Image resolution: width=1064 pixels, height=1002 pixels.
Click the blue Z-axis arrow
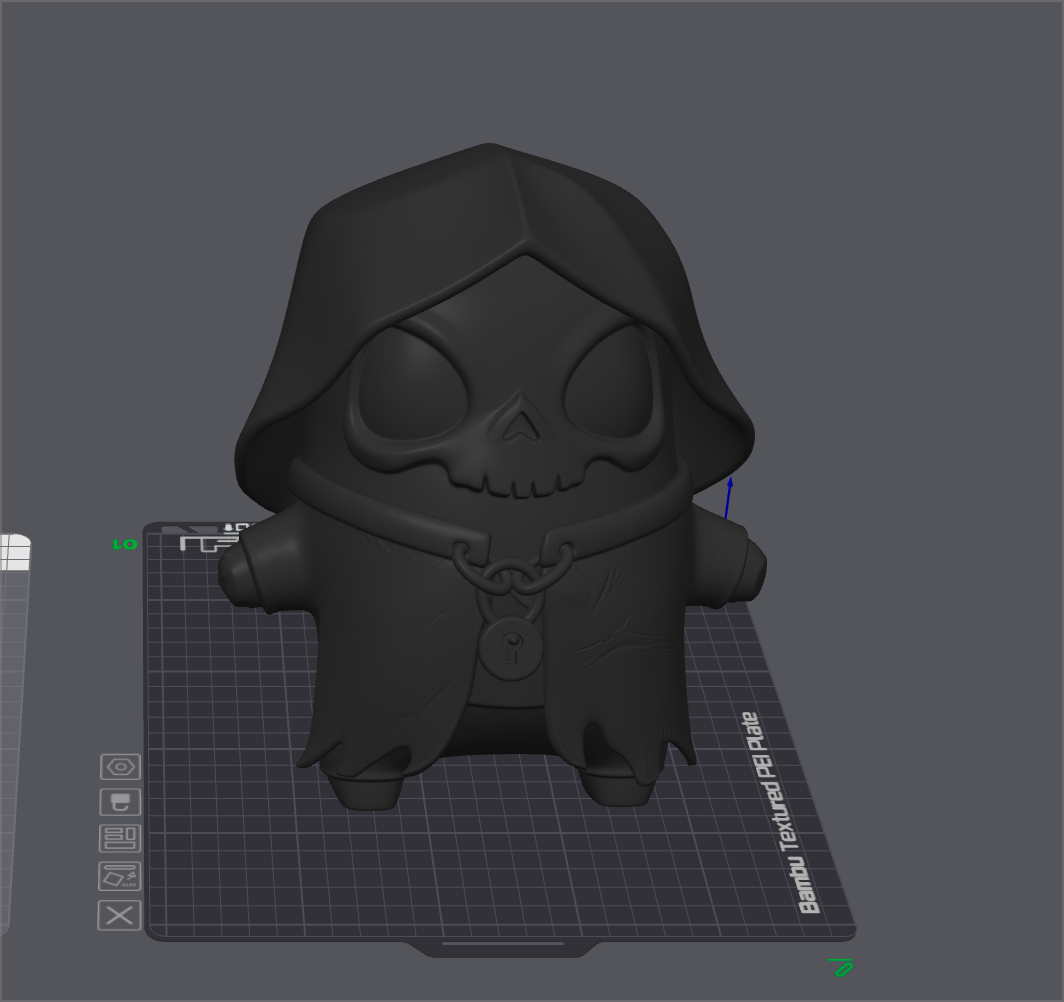(728, 498)
